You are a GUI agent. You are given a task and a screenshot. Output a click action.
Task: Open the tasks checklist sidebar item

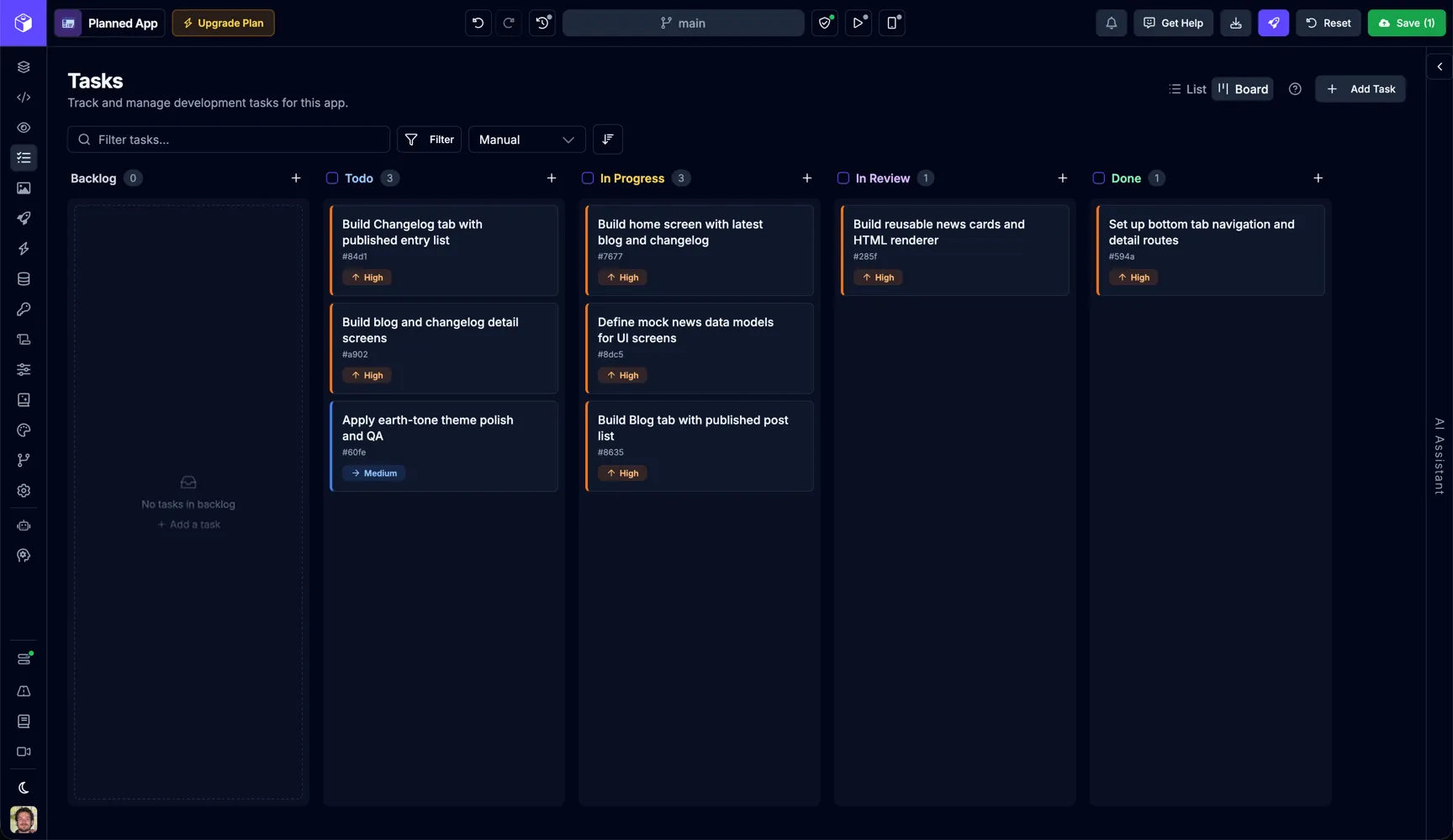point(24,158)
